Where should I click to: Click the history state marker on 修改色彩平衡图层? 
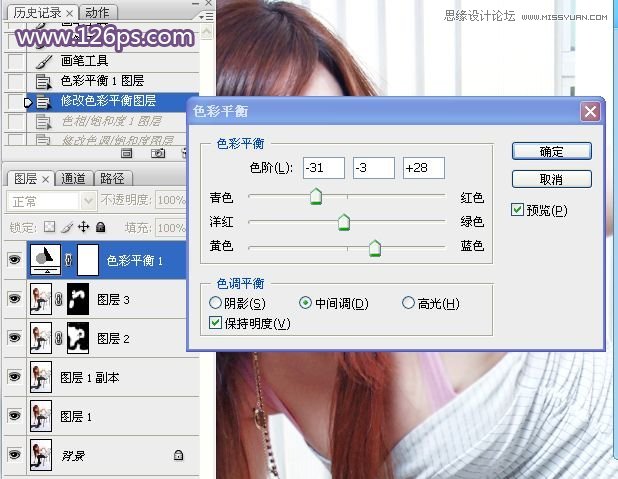pyautogui.click(x=28, y=103)
